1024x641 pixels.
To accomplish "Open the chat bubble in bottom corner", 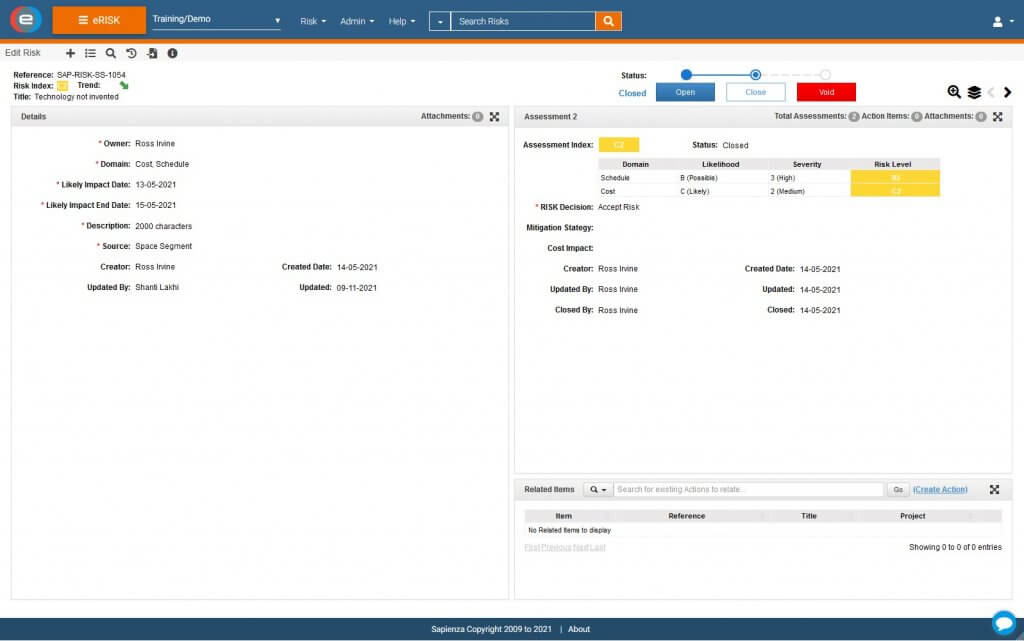I will pyautogui.click(x=1003, y=622).
